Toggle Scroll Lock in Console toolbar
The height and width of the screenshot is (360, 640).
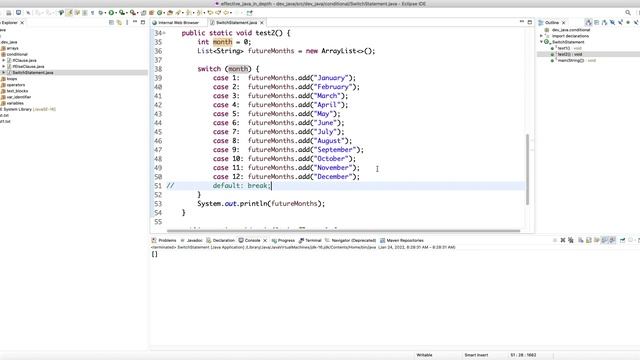(x=589, y=240)
